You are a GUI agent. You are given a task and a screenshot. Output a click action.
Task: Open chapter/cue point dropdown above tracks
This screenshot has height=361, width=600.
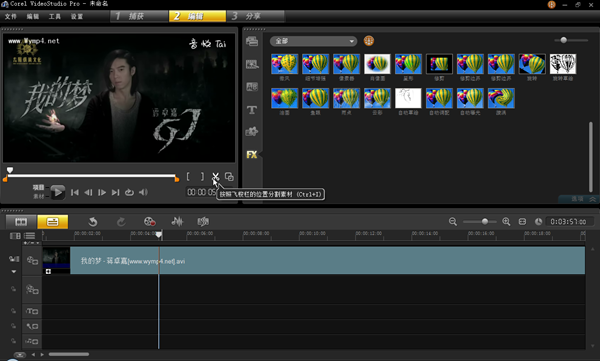(x=31, y=243)
